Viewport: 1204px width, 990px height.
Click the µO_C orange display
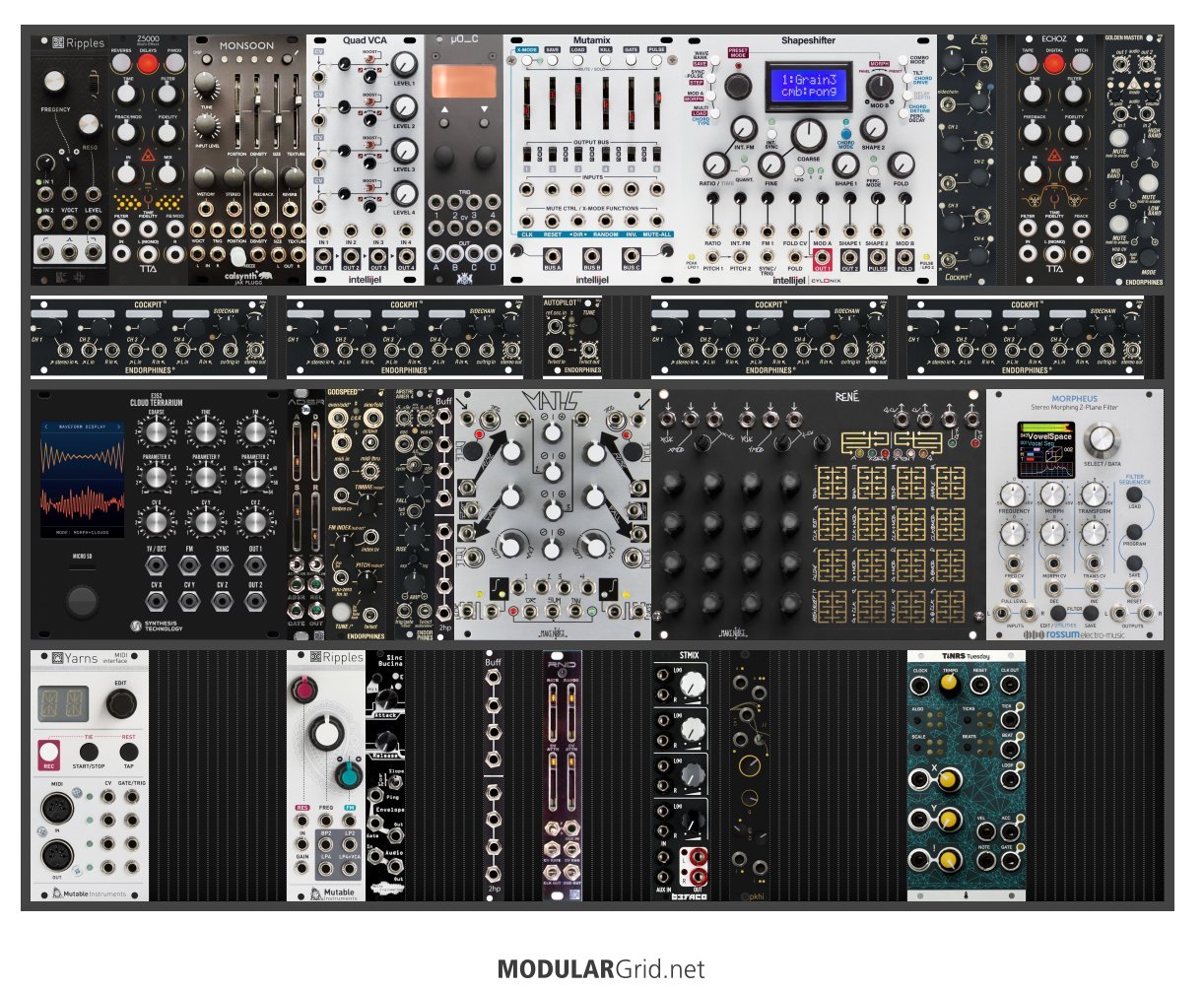pyautogui.click(x=463, y=81)
